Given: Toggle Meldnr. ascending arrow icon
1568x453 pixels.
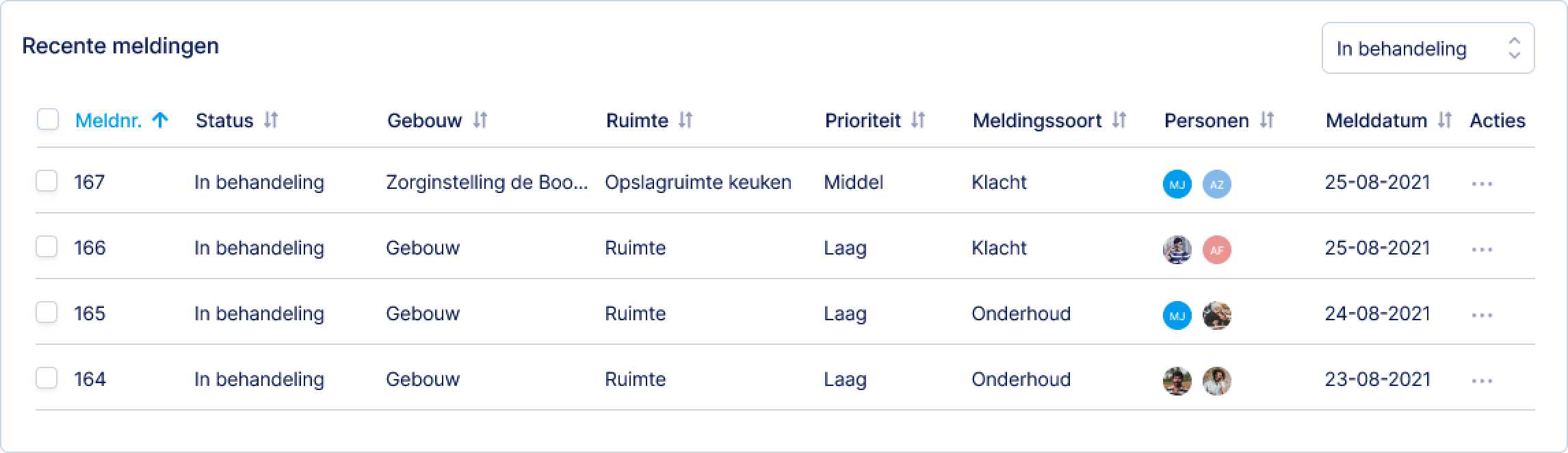Looking at the screenshot, I should (x=160, y=120).
